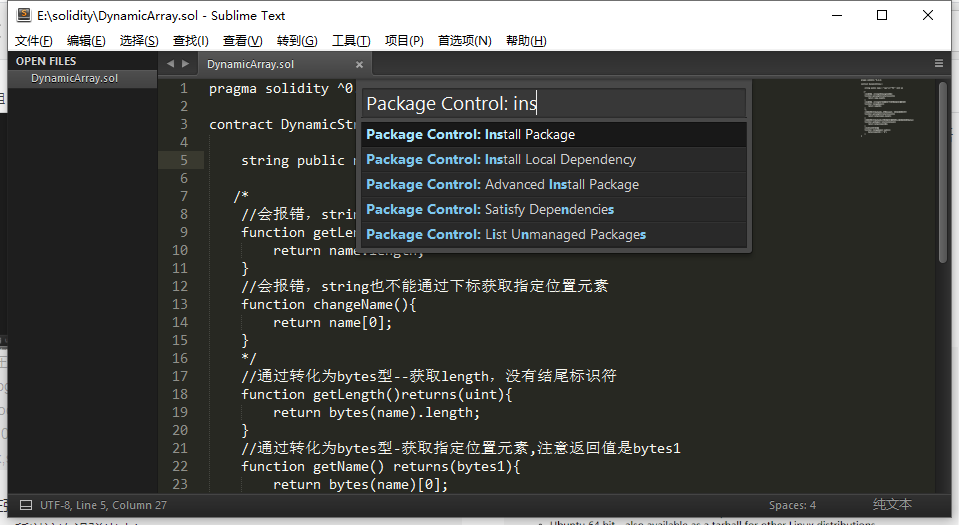
Task: Open the 文件(F) menu
Action: pos(34,40)
